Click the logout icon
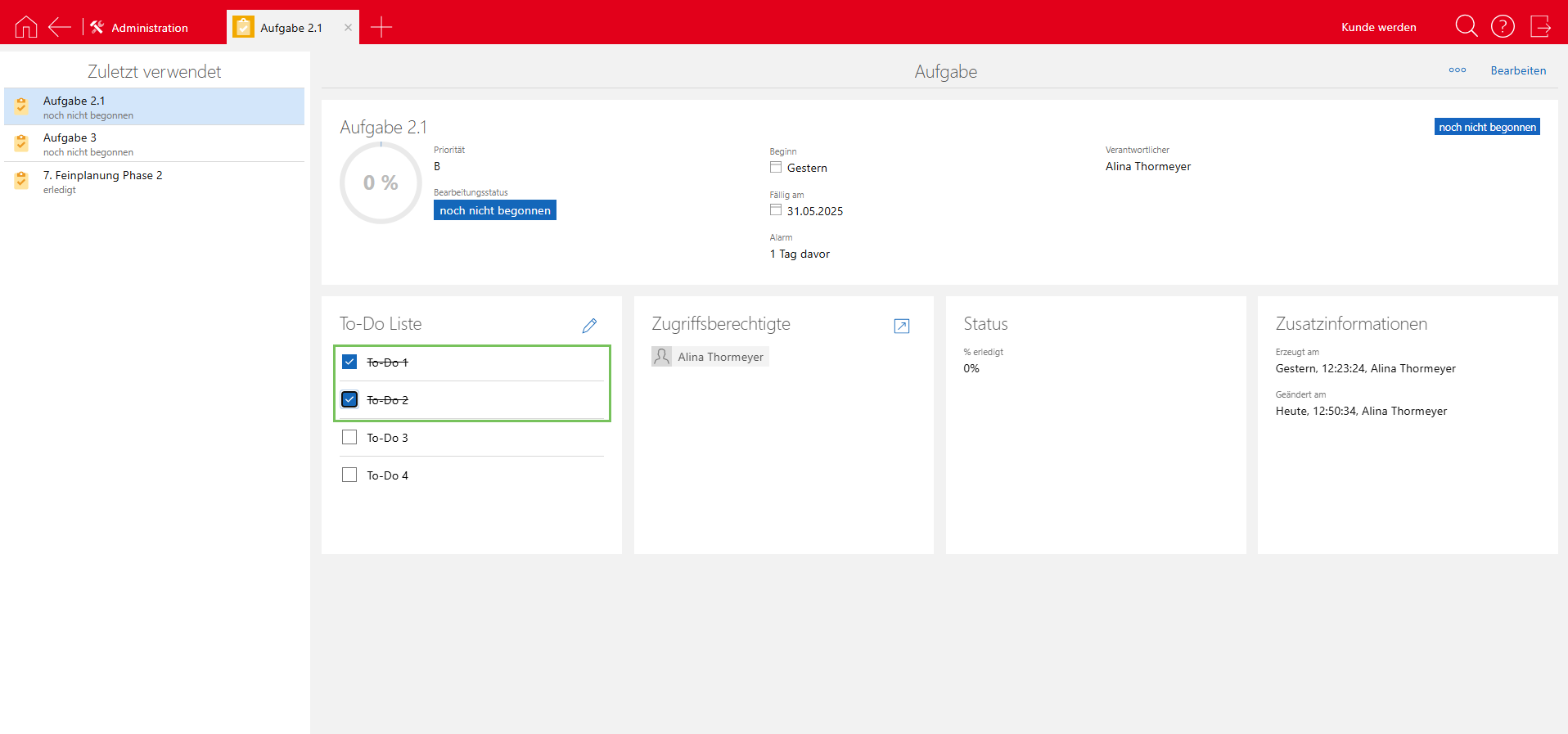The image size is (1568, 734). (x=1540, y=26)
